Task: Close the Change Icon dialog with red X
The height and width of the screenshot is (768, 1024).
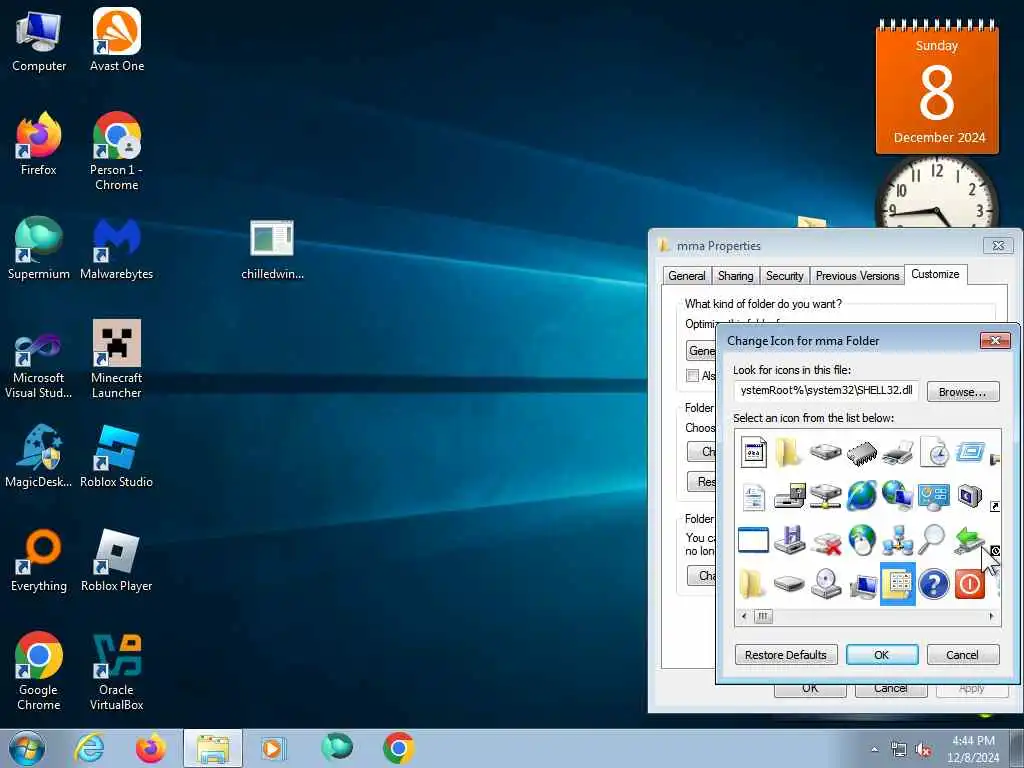Action: point(995,340)
